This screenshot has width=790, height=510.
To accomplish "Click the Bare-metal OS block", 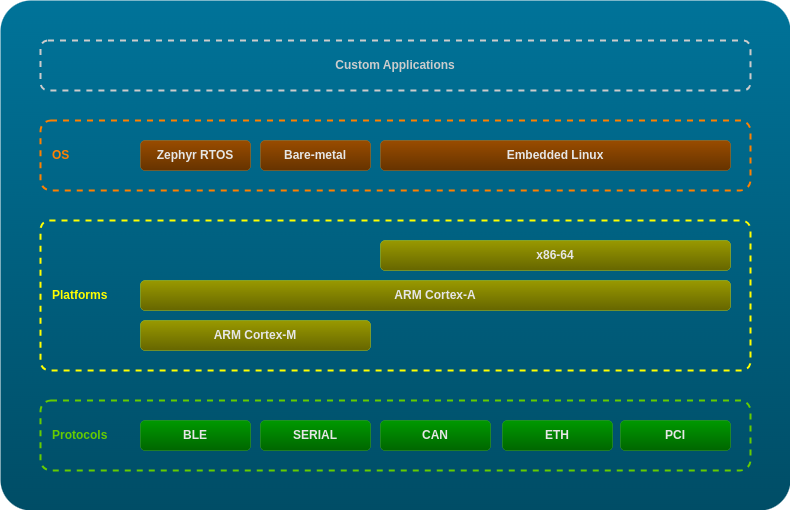I will point(315,155).
